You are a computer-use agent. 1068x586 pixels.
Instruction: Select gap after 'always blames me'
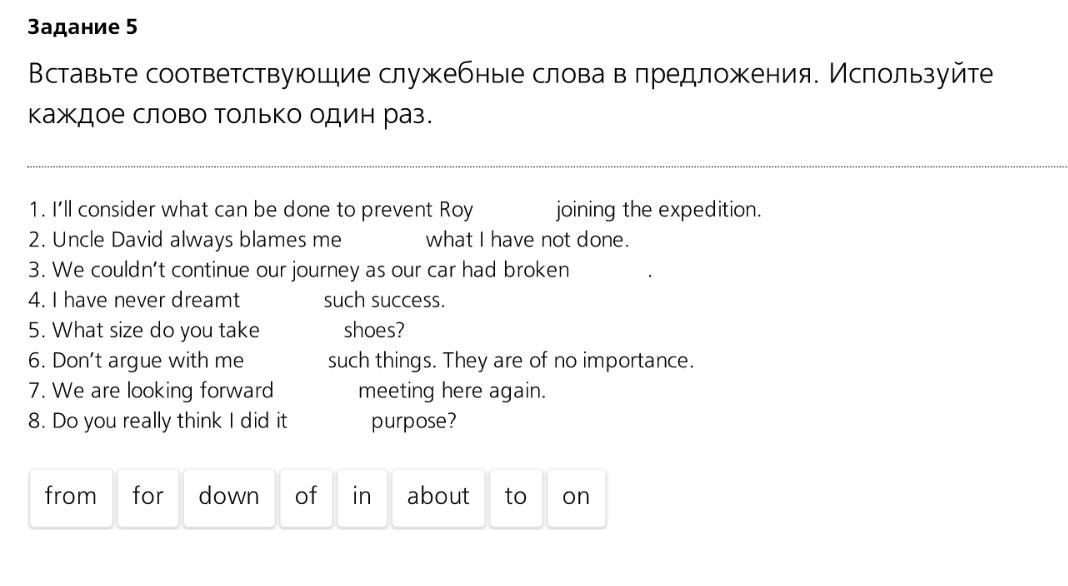pos(383,240)
